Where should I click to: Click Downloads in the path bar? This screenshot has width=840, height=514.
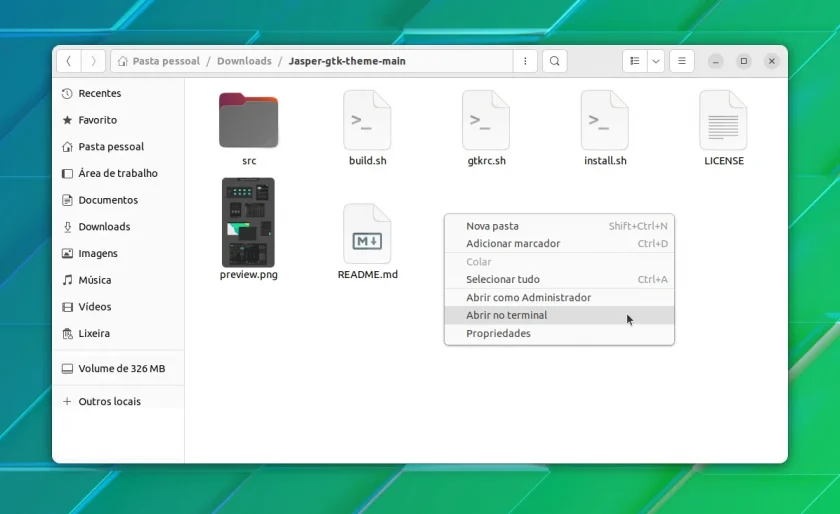point(244,61)
